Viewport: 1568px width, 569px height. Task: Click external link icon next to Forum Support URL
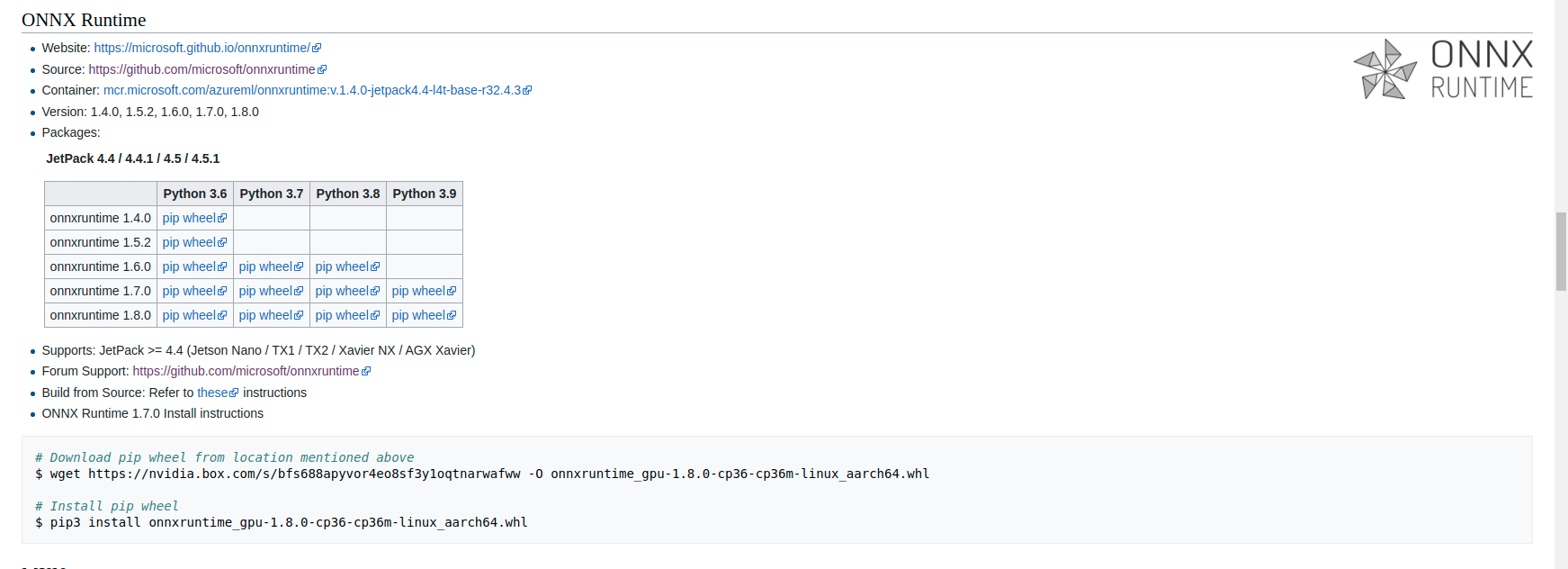point(365,371)
